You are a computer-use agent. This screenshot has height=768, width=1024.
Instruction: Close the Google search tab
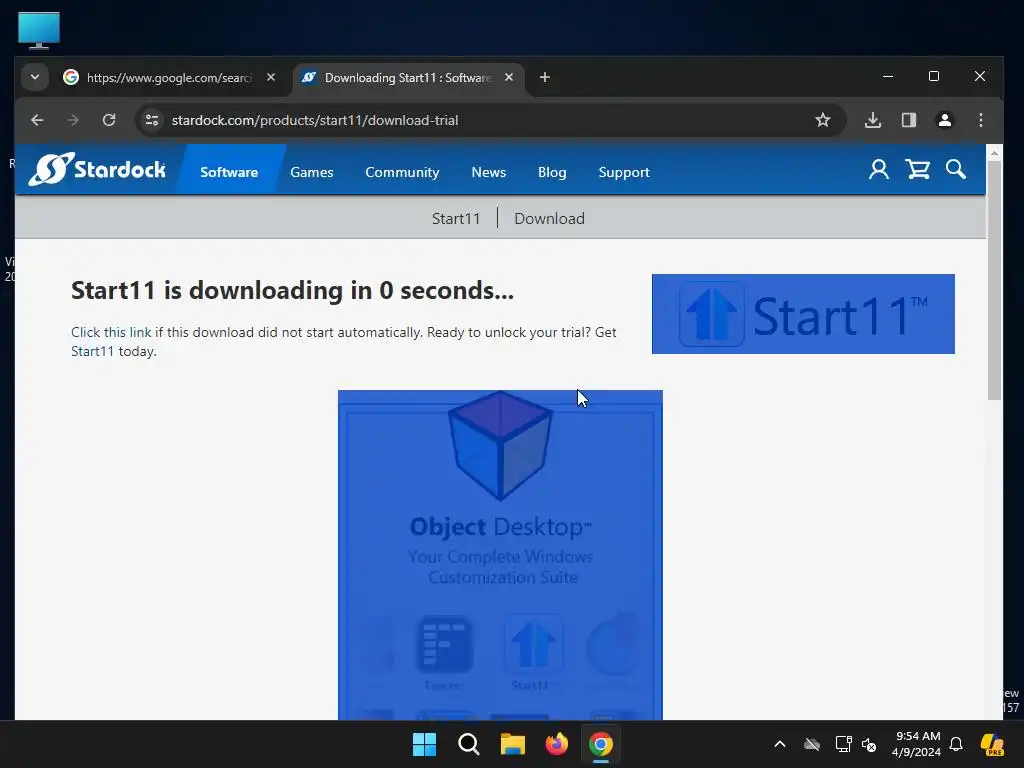[x=271, y=78]
